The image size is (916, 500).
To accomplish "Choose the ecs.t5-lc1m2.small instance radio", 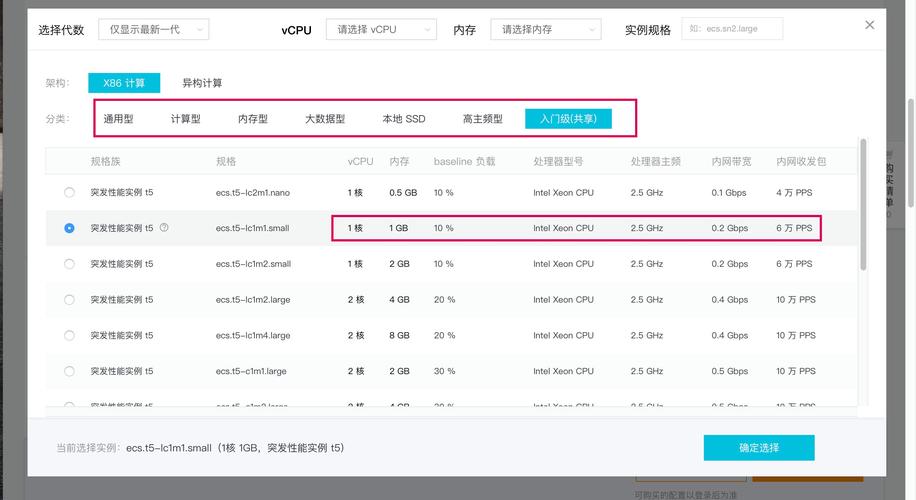I will (x=69, y=264).
